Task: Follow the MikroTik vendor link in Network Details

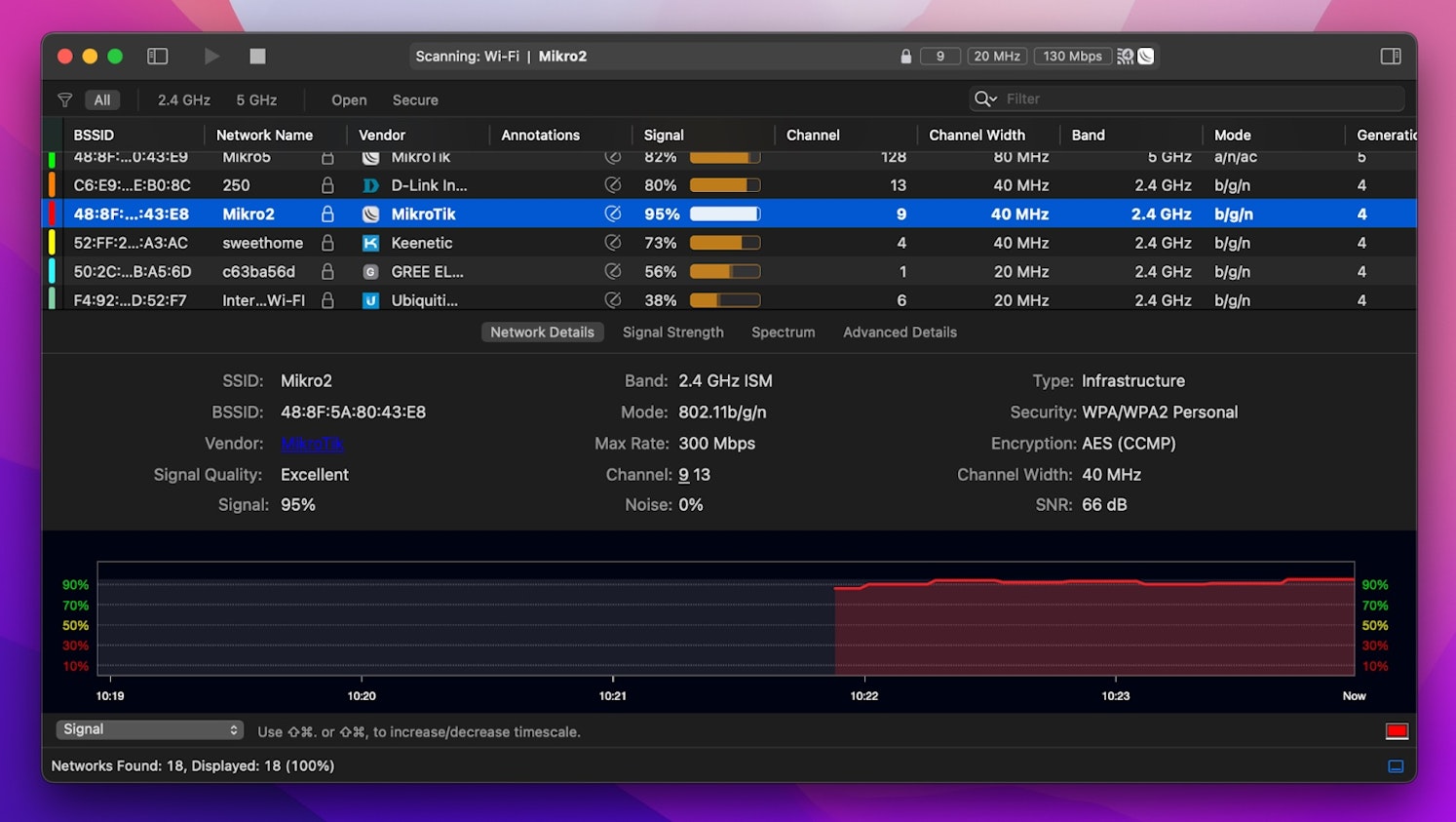Action: 312,443
